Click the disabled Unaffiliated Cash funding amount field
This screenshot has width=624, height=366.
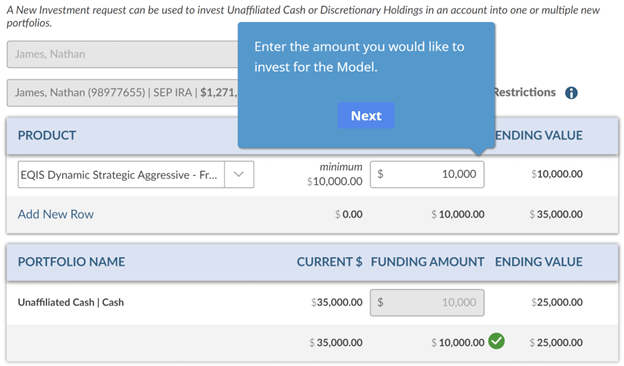tap(427, 302)
